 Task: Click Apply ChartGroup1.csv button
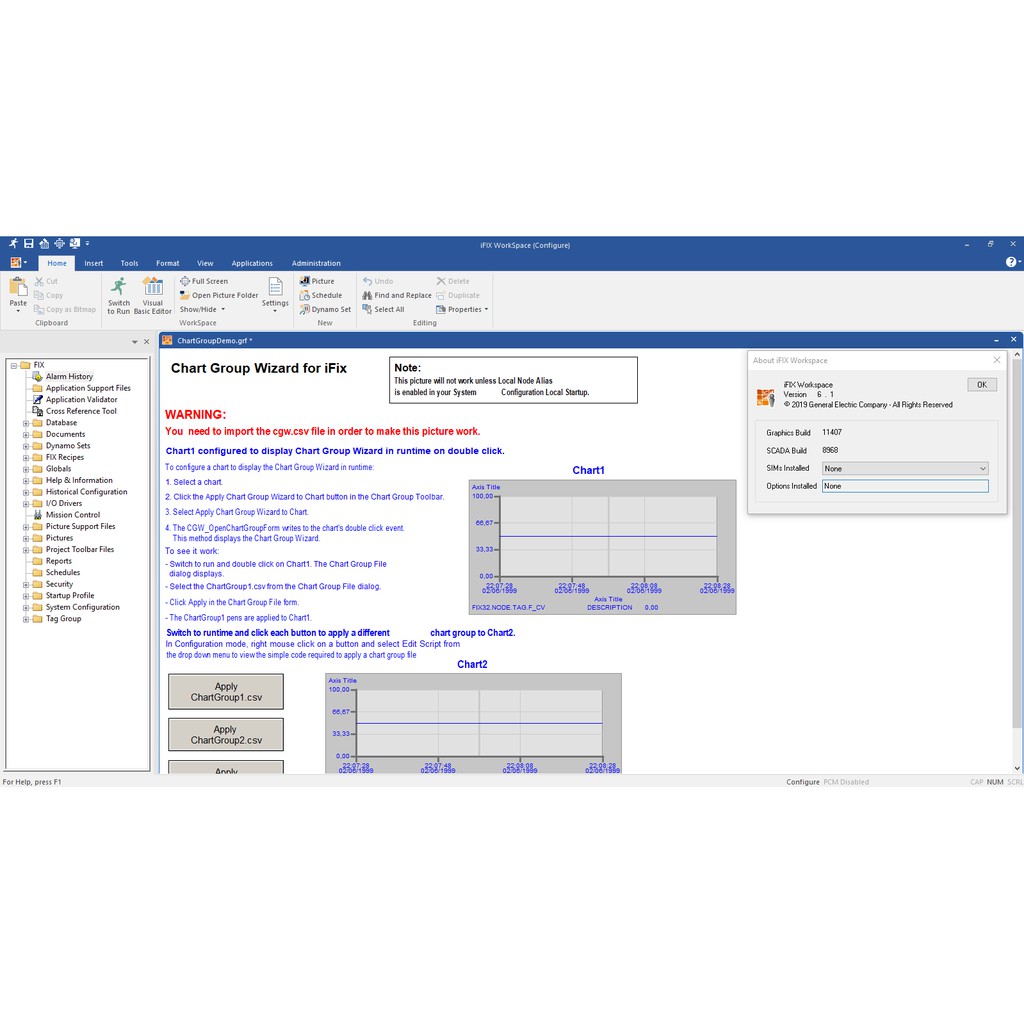(226, 692)
